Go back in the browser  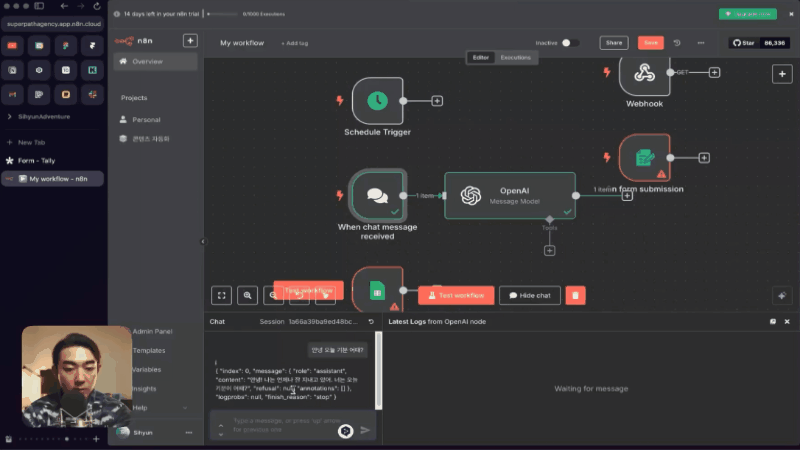64,6
